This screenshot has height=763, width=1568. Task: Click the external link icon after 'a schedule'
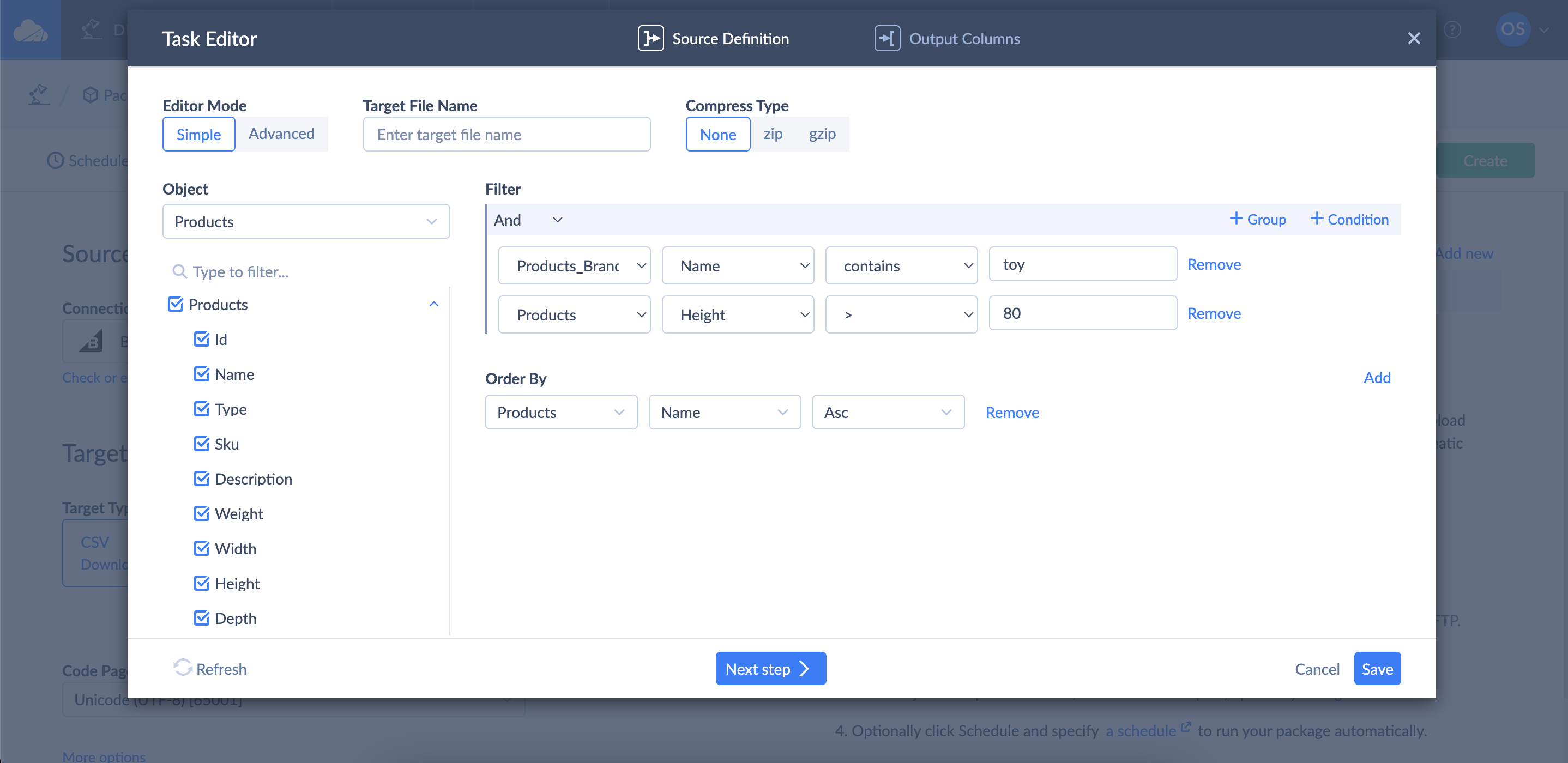coord(1185,726)
